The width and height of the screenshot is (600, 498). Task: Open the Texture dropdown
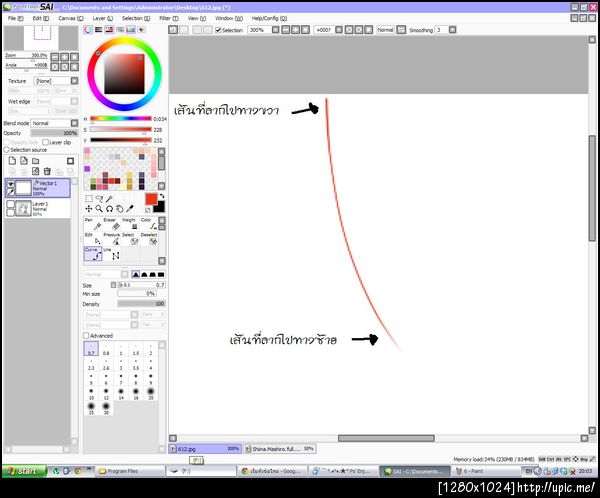(75, 81)
